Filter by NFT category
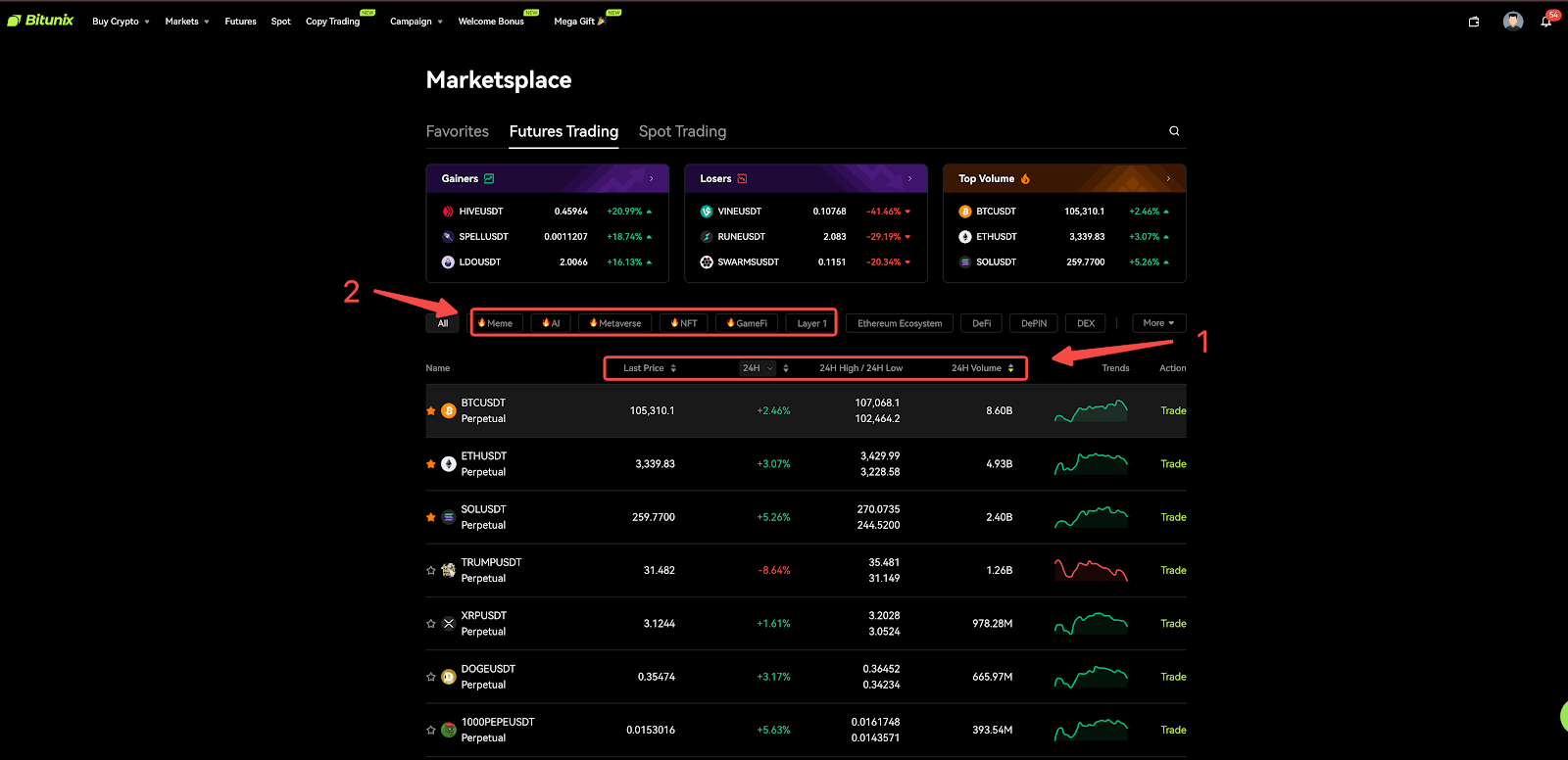 [x=684, y=323]
